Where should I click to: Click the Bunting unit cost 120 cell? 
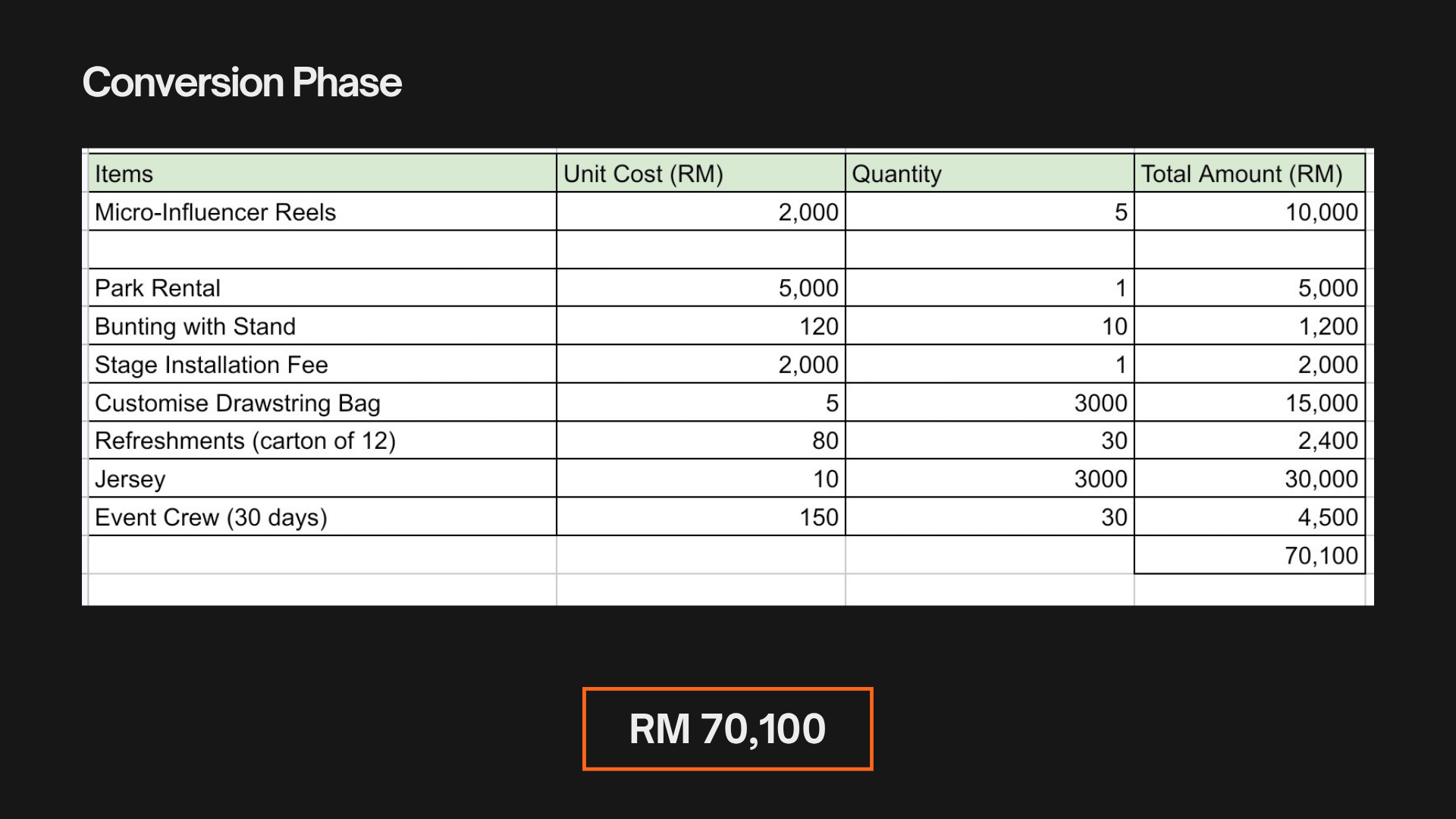pos(701,326)
